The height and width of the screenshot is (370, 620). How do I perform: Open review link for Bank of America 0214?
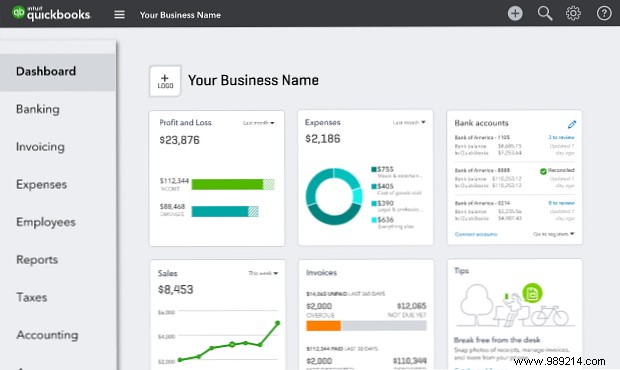561,203
